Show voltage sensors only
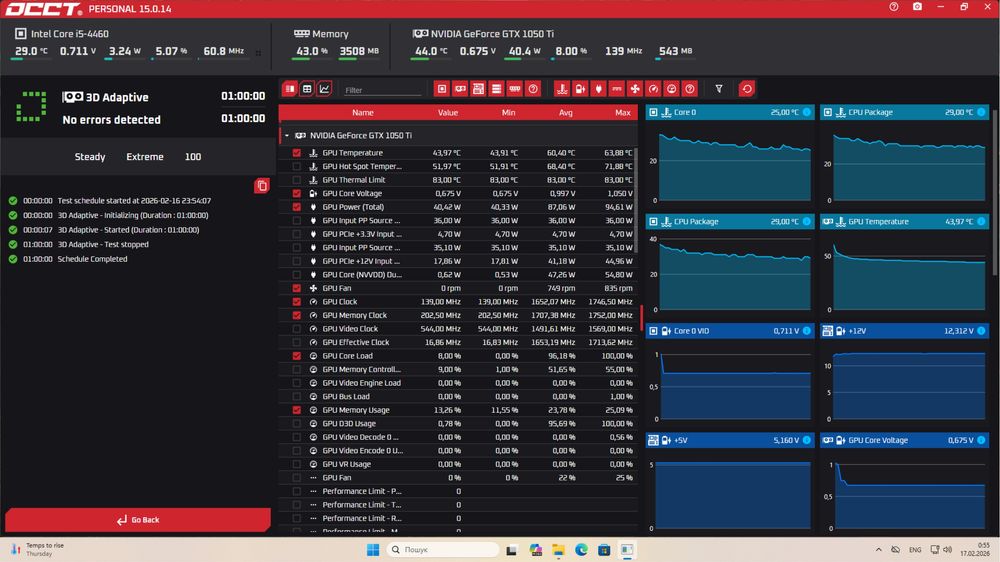Screen dimensions: 1000x562 (x=580, y=89)
